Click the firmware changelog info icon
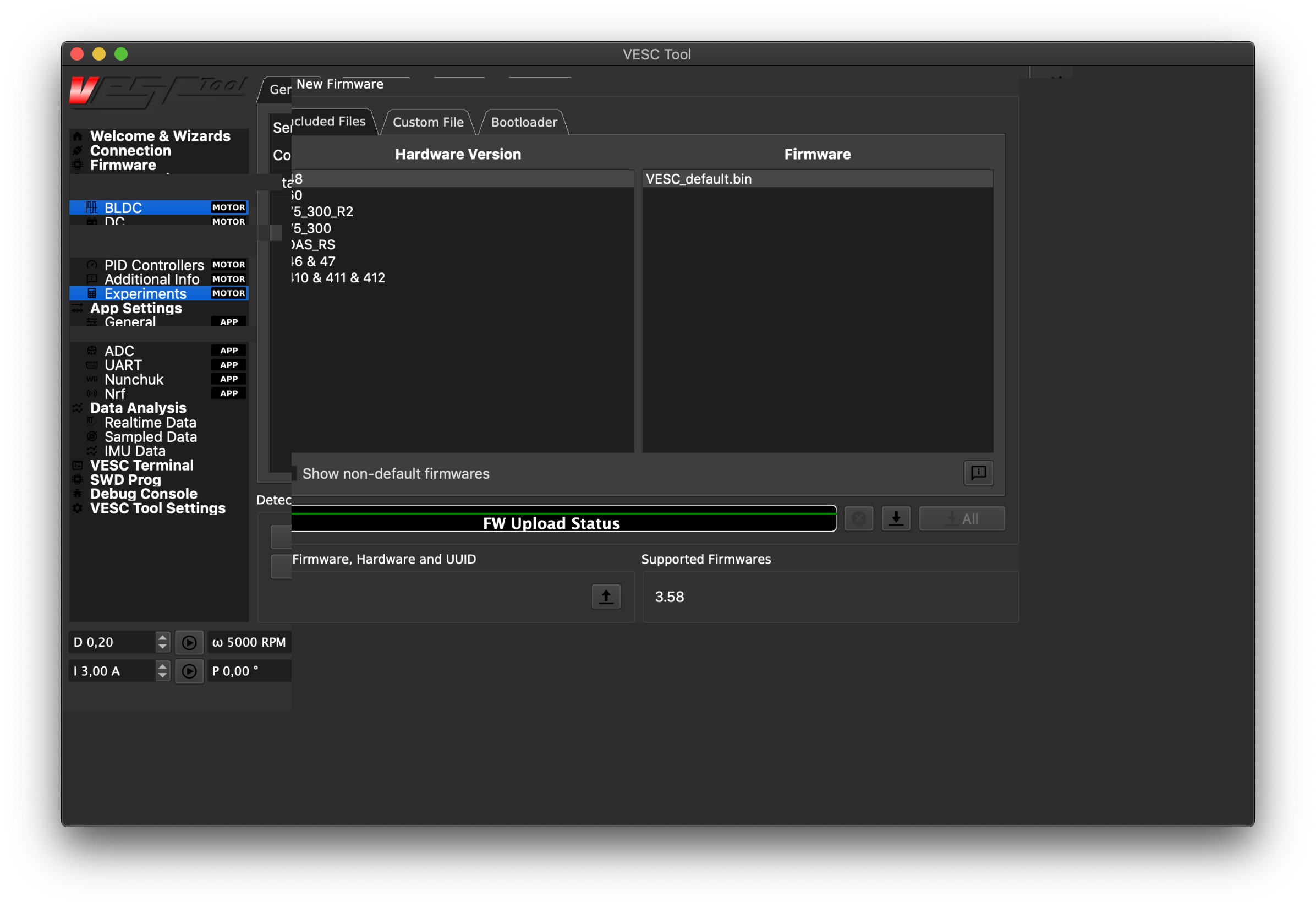 [x=978, y=473]
